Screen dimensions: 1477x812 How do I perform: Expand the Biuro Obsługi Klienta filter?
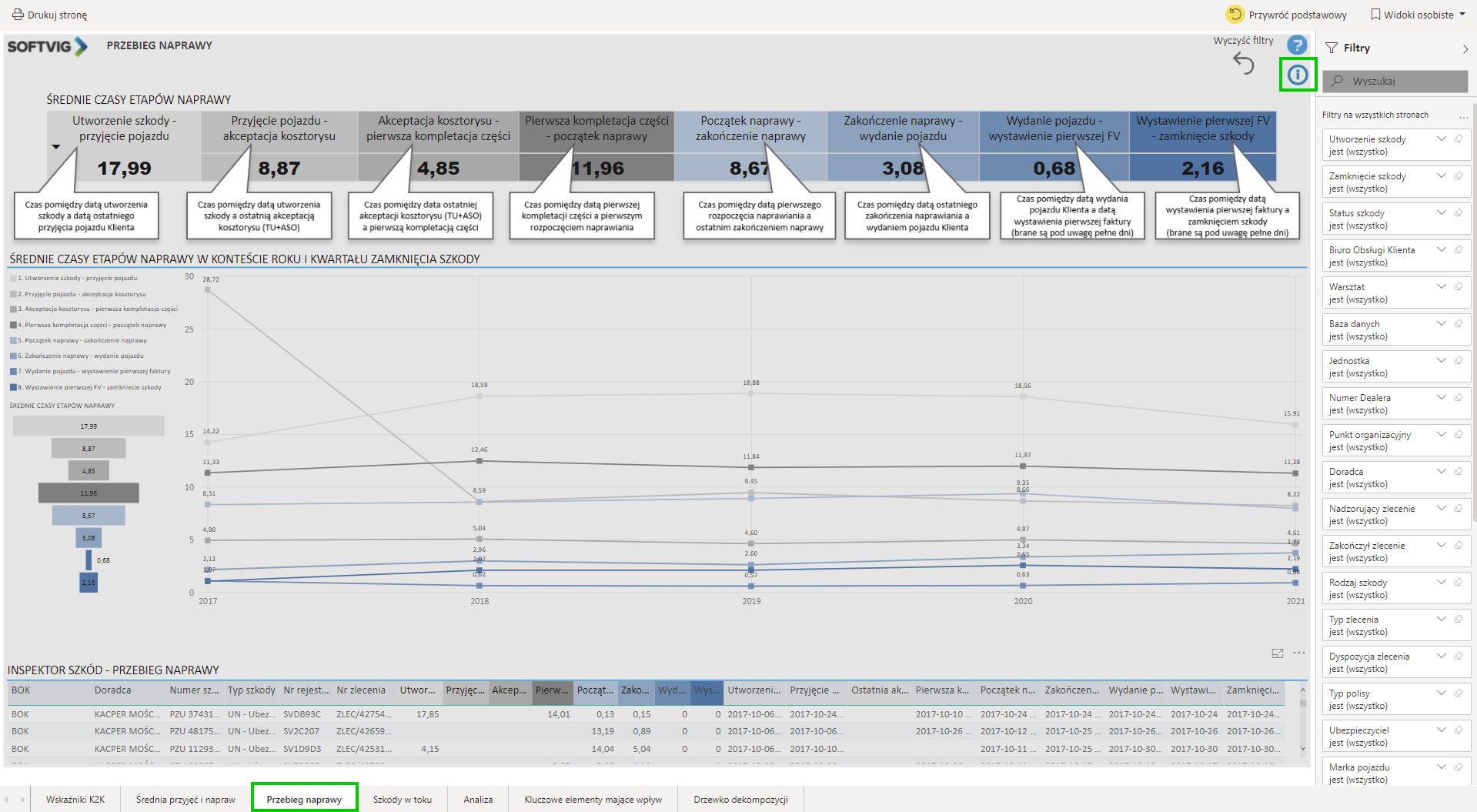click(1441, 250)
